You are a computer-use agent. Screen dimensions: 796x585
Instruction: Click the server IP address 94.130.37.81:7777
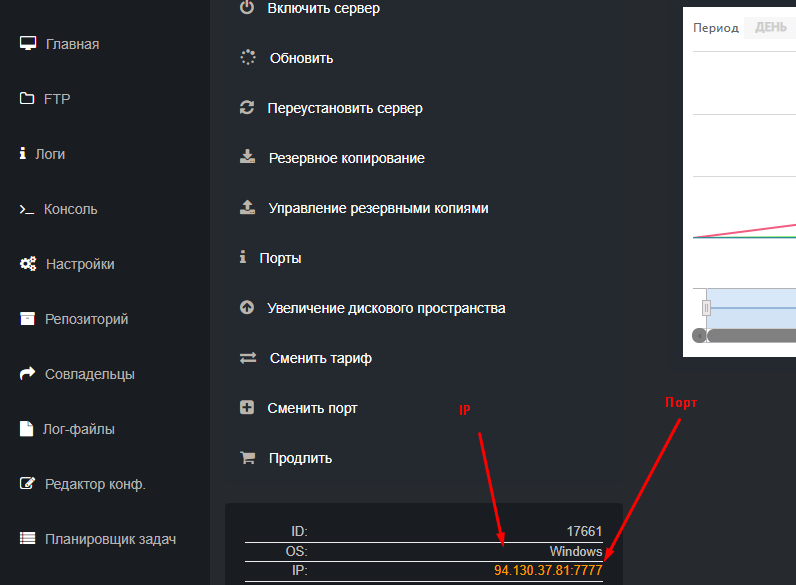pos(548,570)
